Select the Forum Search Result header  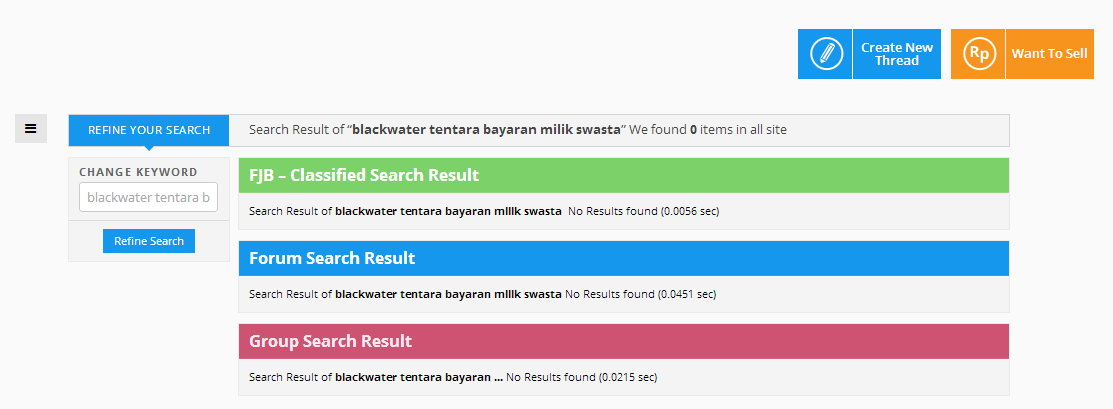[623, 258]
